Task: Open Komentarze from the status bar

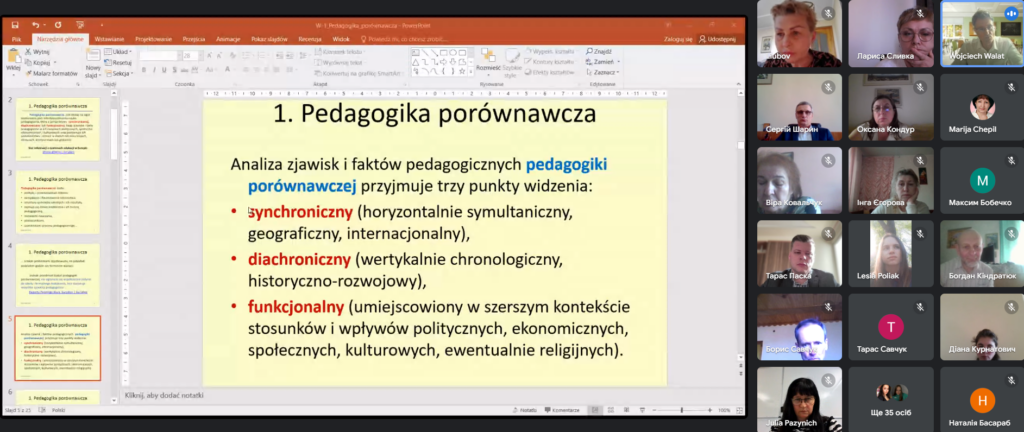Action: [x=562, y=409]
